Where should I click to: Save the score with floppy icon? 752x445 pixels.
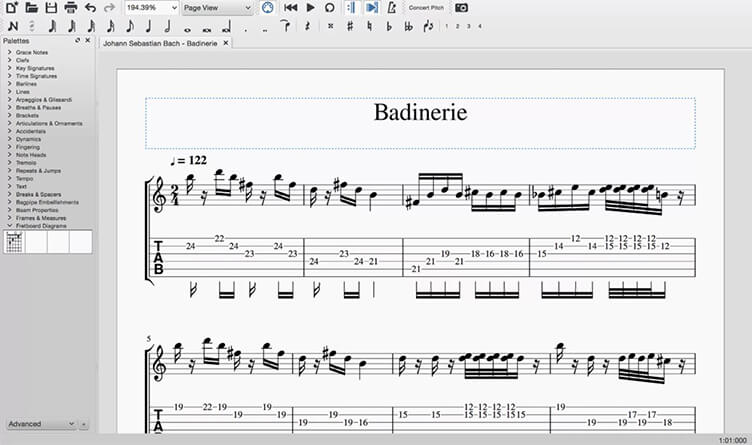(x=51, y=8)
